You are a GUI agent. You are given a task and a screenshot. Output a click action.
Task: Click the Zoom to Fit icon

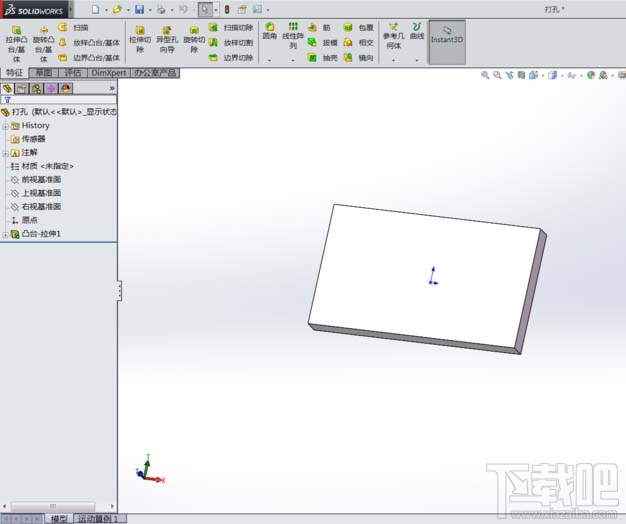[485, 75]
